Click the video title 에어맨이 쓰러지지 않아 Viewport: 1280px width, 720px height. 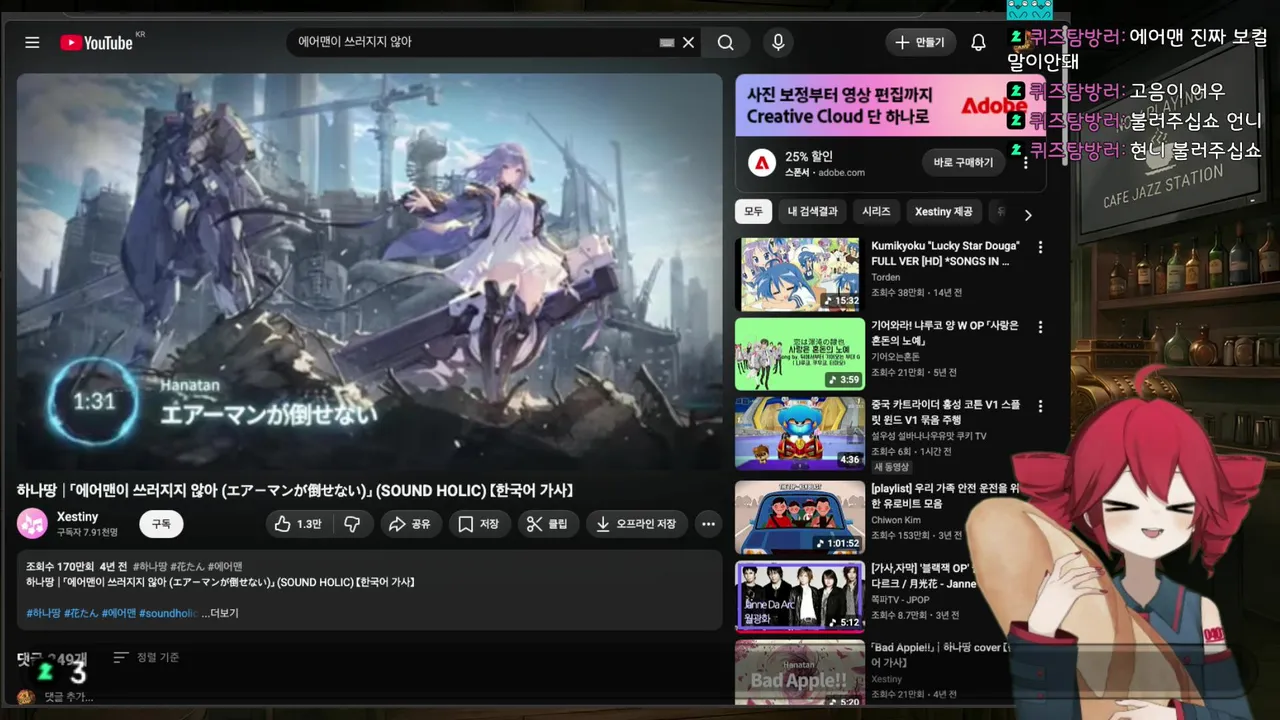tap(294, 490)
